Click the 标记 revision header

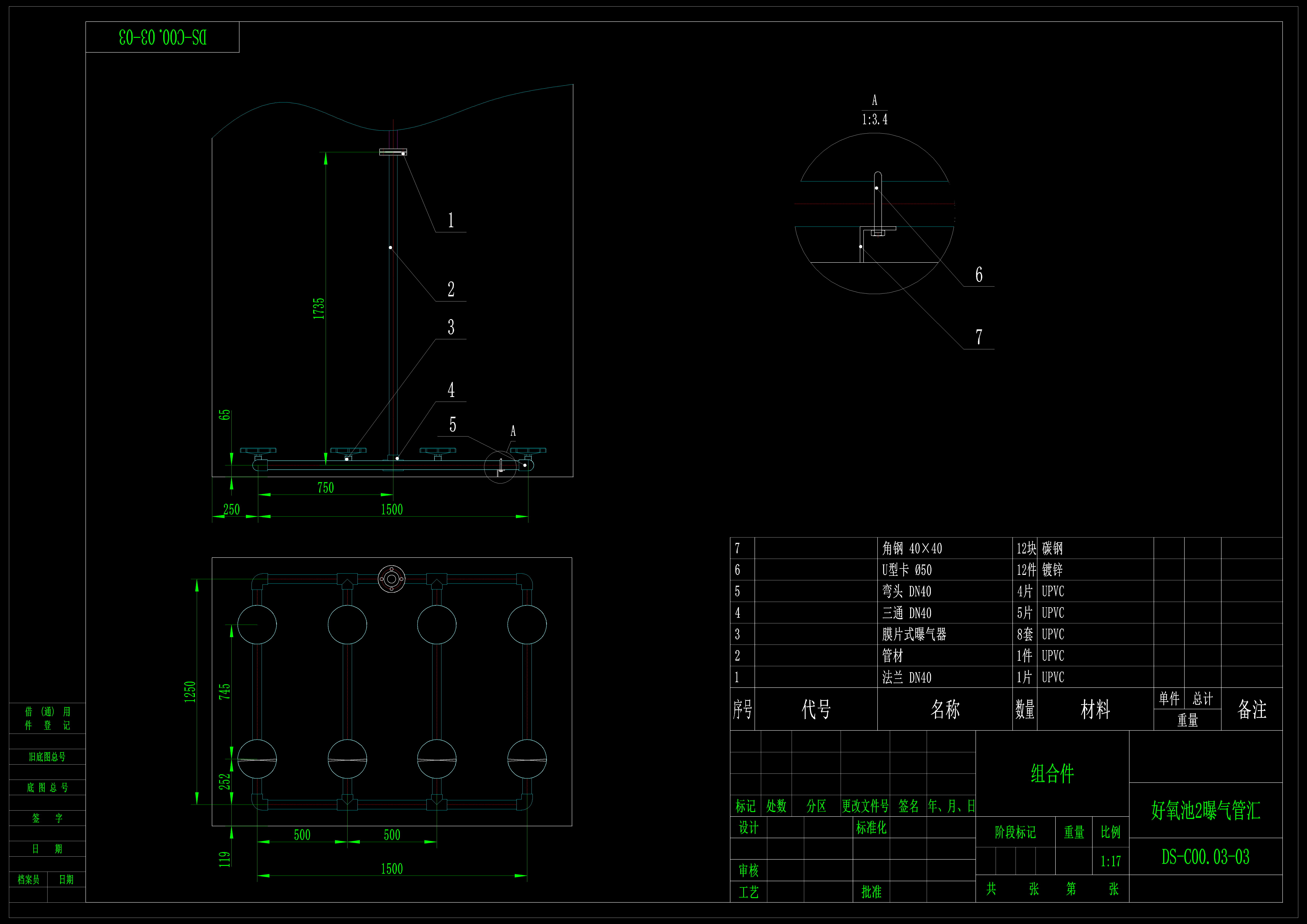click(746, 806)
